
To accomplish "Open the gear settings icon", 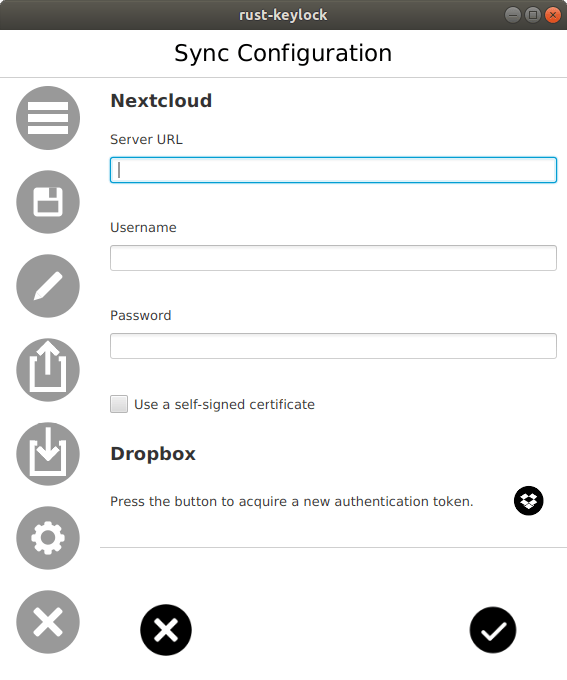I will point(48,538).
